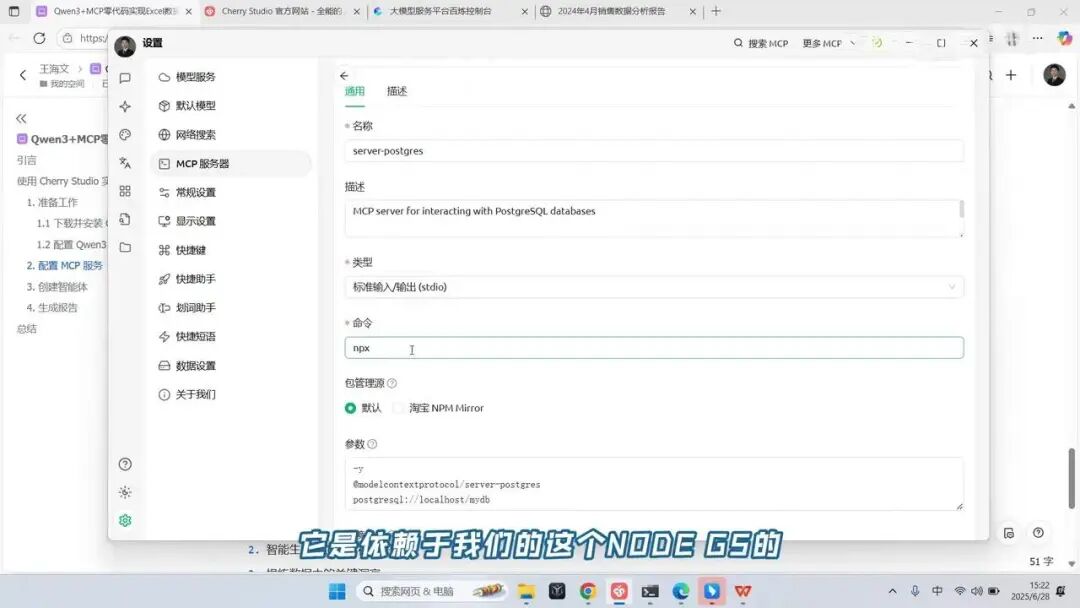
Task: Switch to the 通用 tab
Action: click(355, 91)
